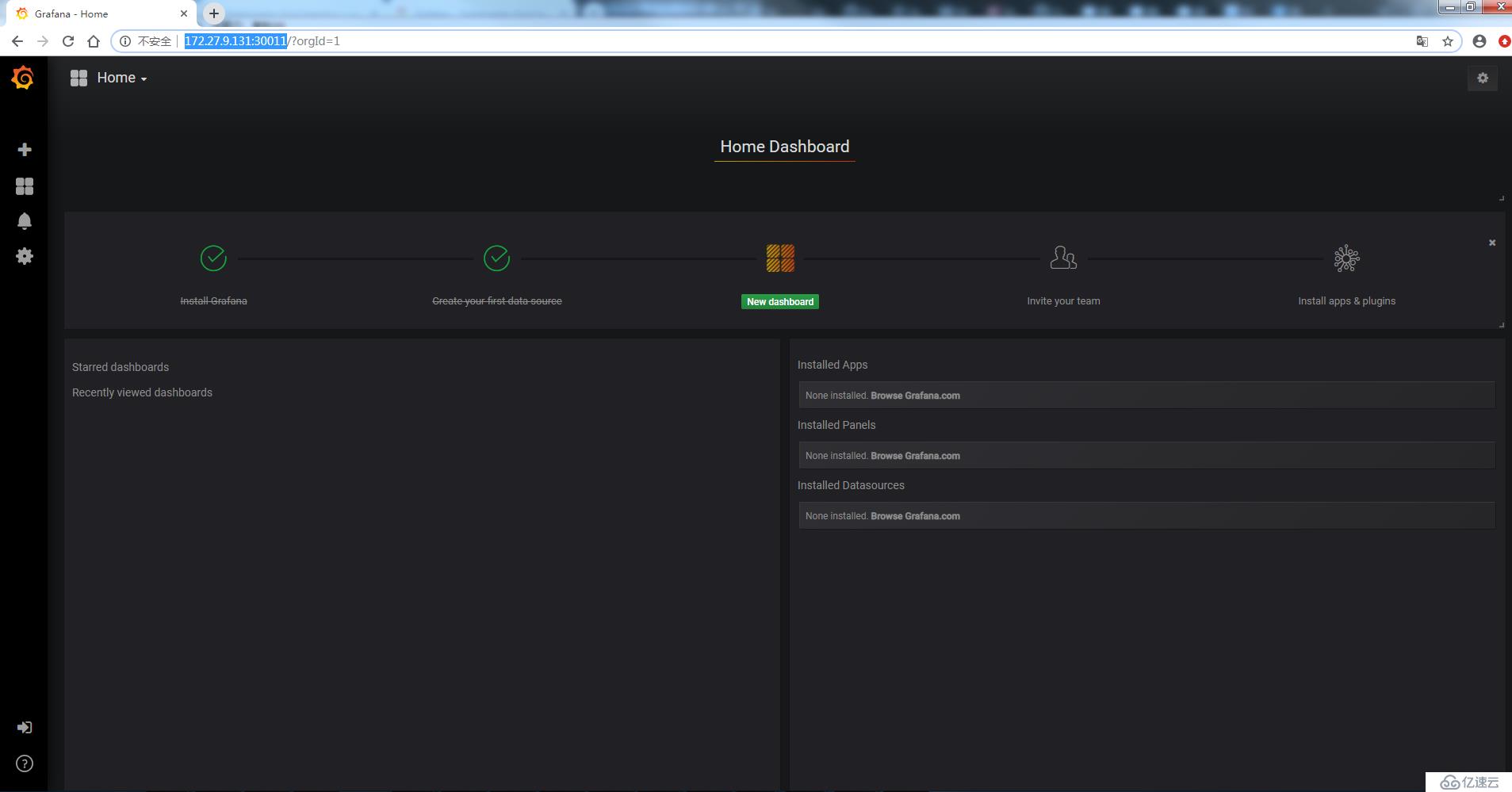The height and width of the screenshot is (792, 1512).
Task: Open Install apps & plugins link
Action: (1346, 301)
